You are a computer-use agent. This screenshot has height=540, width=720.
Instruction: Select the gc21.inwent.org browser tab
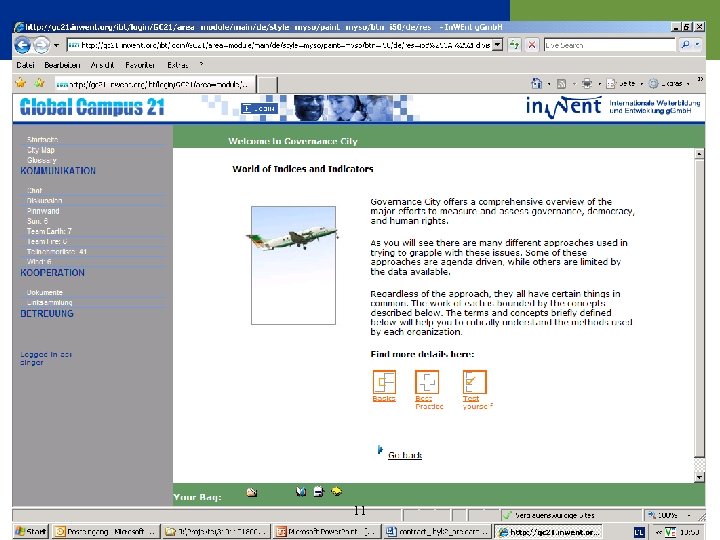tap(154, 84)
